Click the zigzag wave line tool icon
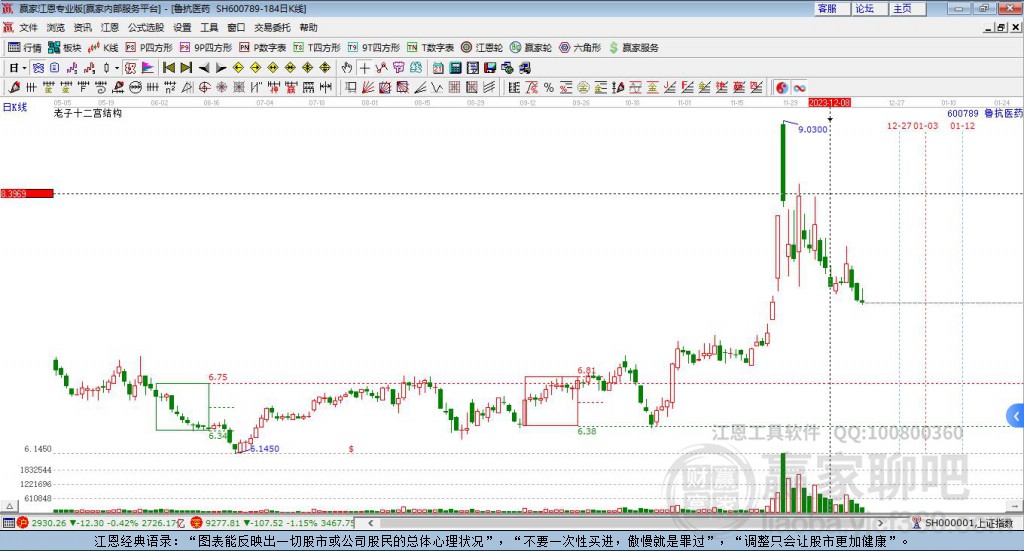The width and height of the screenshot is (1024, 551). (438, 87)
